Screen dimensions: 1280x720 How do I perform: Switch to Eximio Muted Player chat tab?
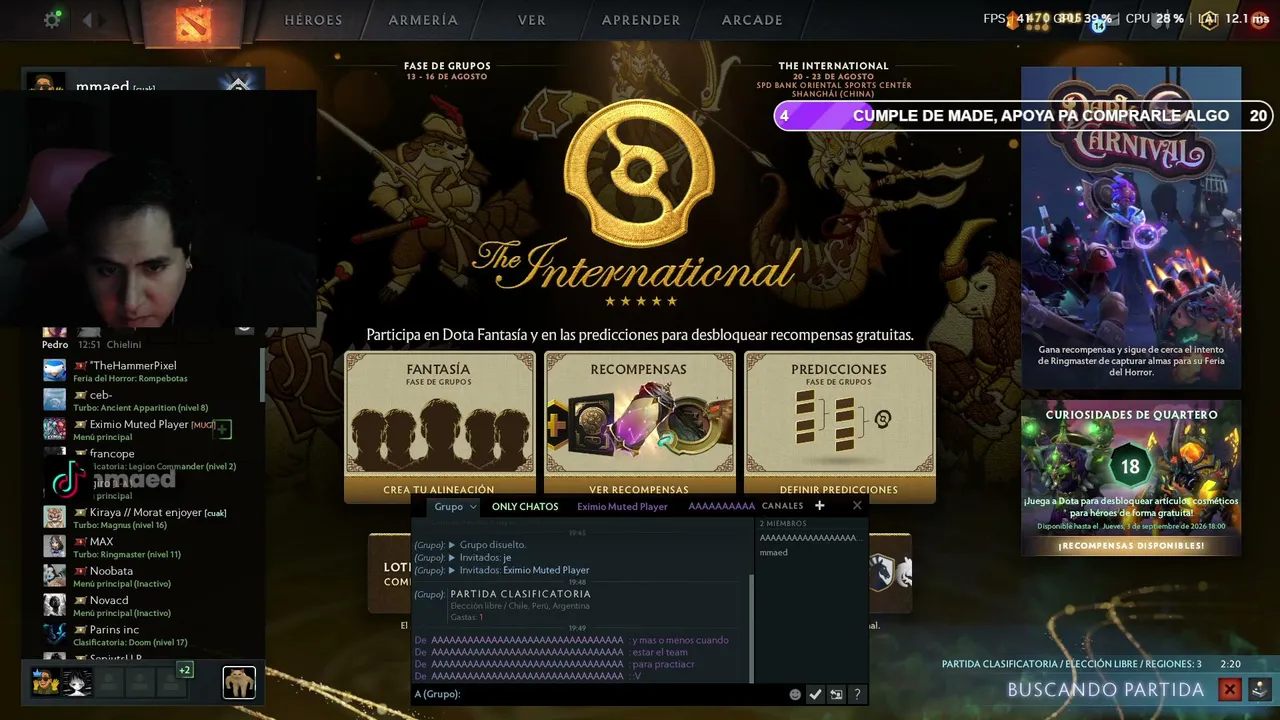click(622, 507)
